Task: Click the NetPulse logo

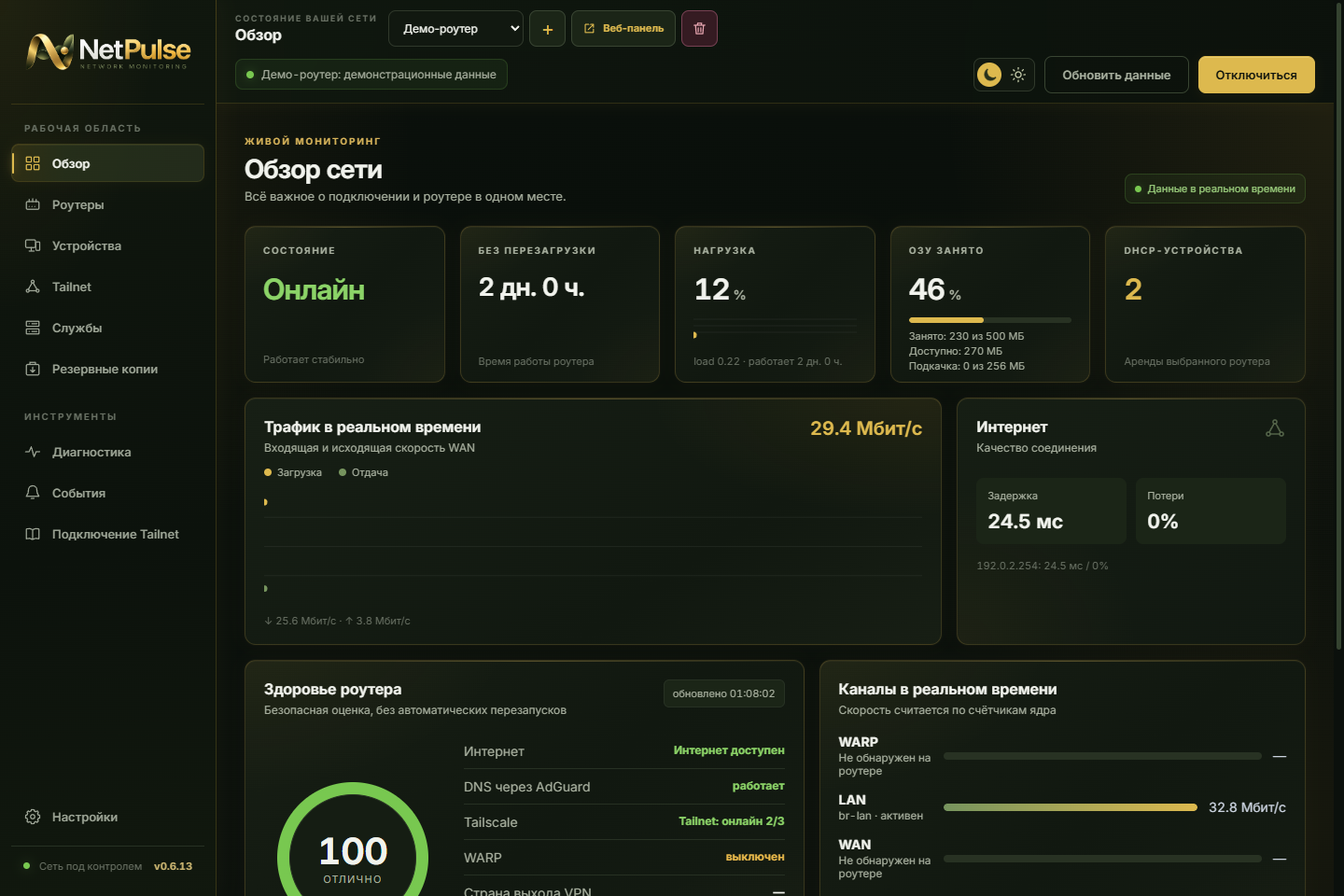Action: pos(108,51)
